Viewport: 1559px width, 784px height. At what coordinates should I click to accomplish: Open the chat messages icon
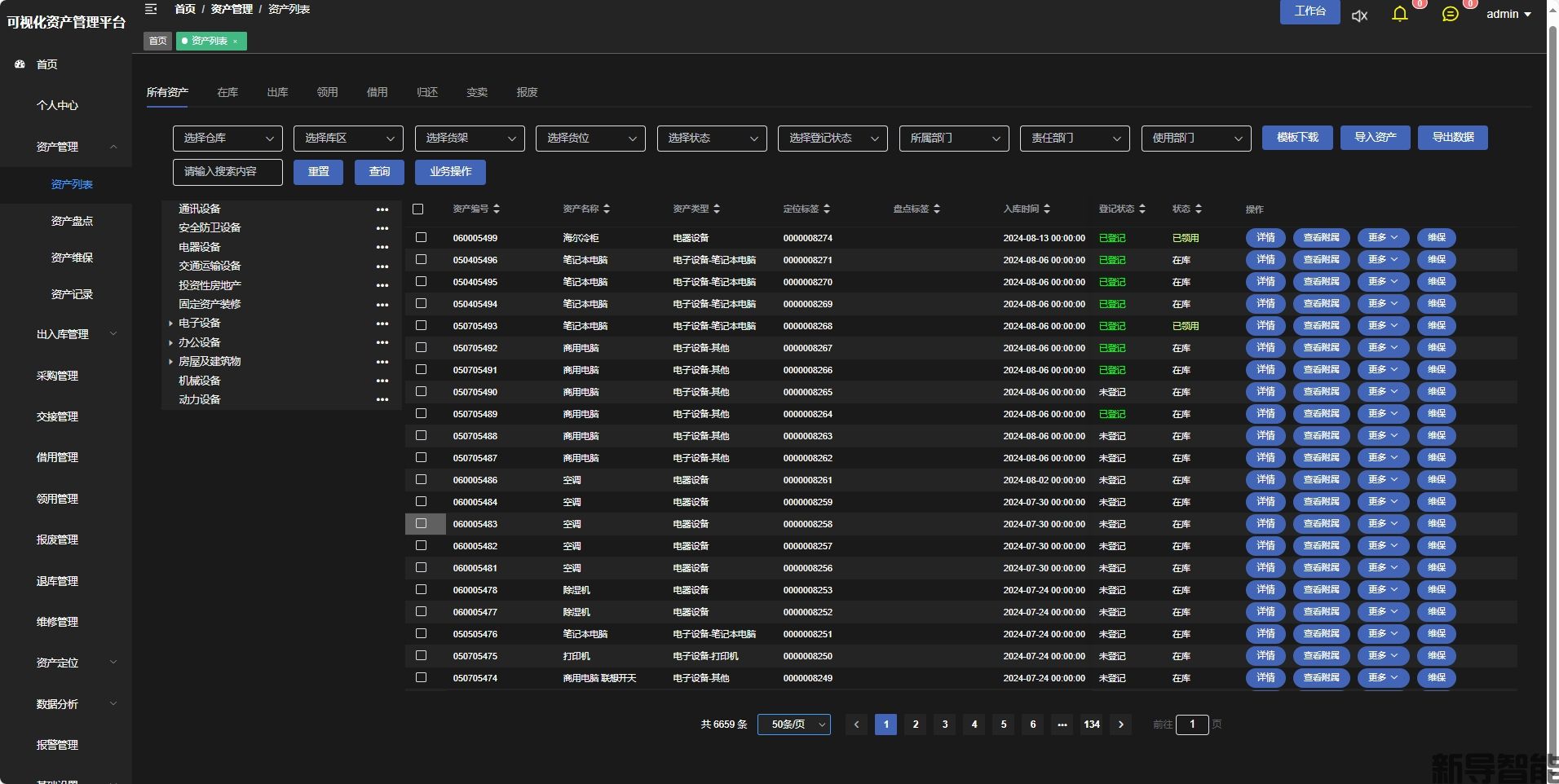[x=1450, y=14]
